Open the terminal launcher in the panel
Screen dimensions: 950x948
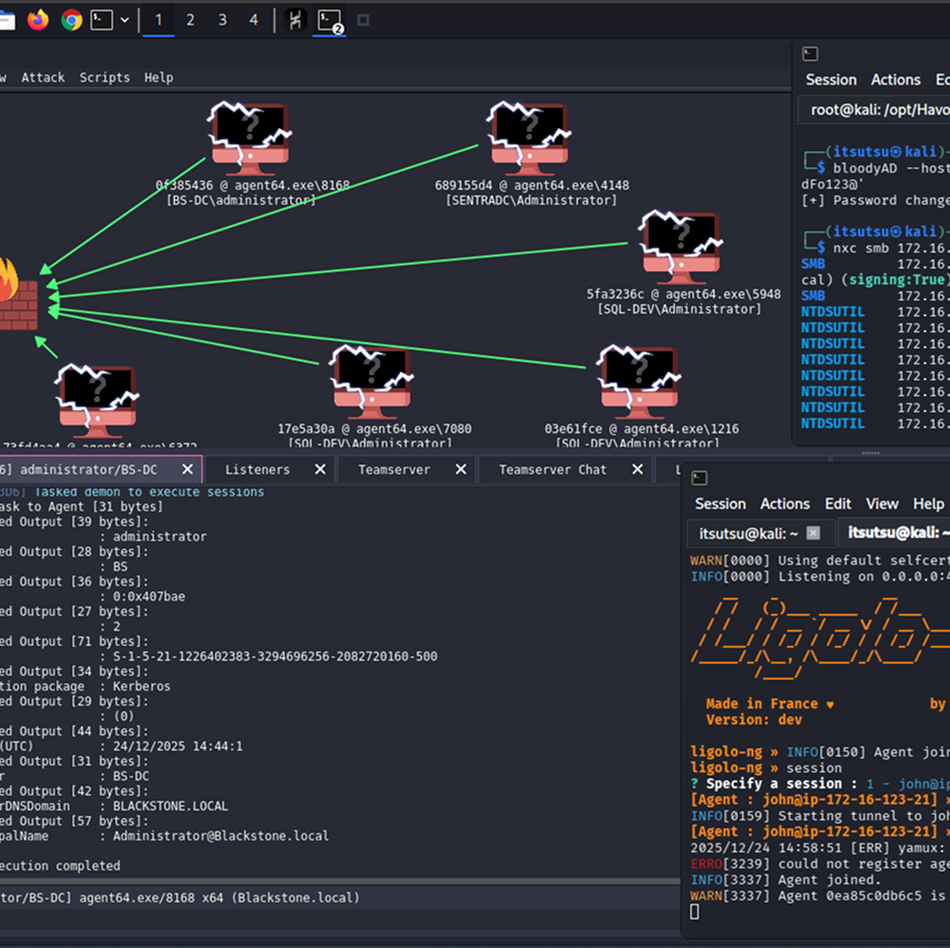[101, 20]
